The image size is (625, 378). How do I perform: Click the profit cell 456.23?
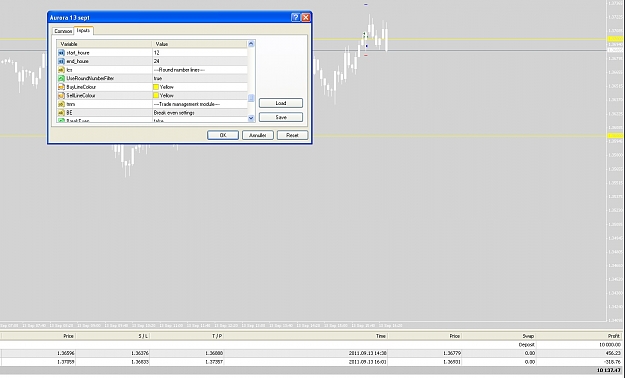(x=612, y=353)
